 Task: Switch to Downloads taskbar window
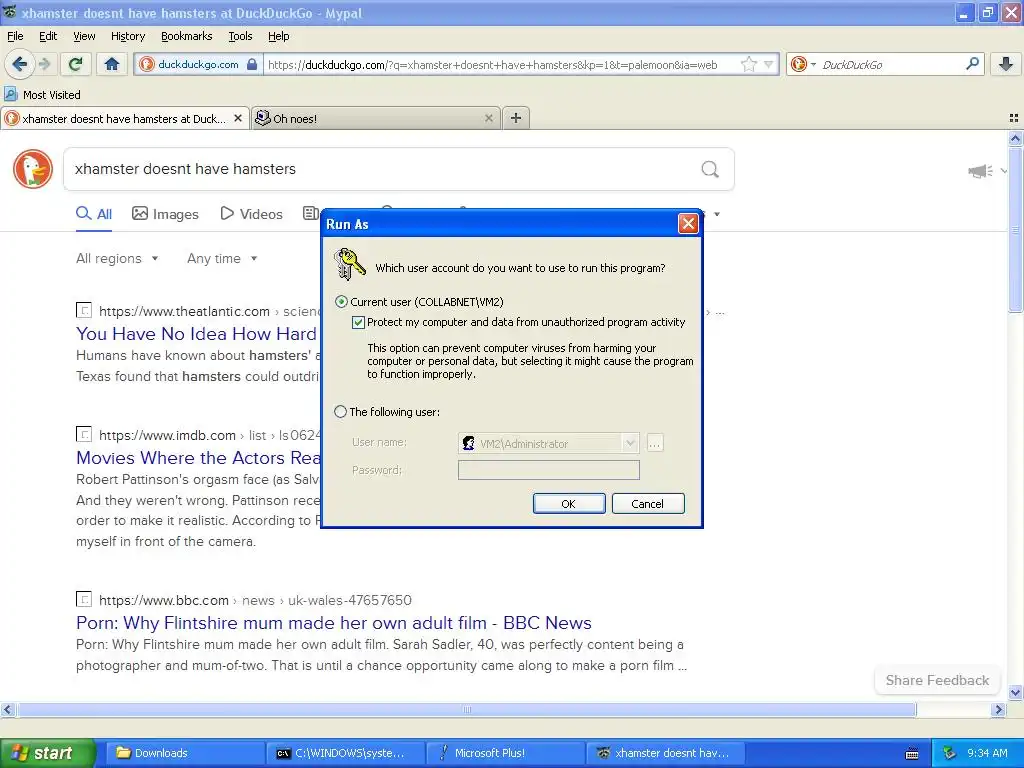(185, 753)
